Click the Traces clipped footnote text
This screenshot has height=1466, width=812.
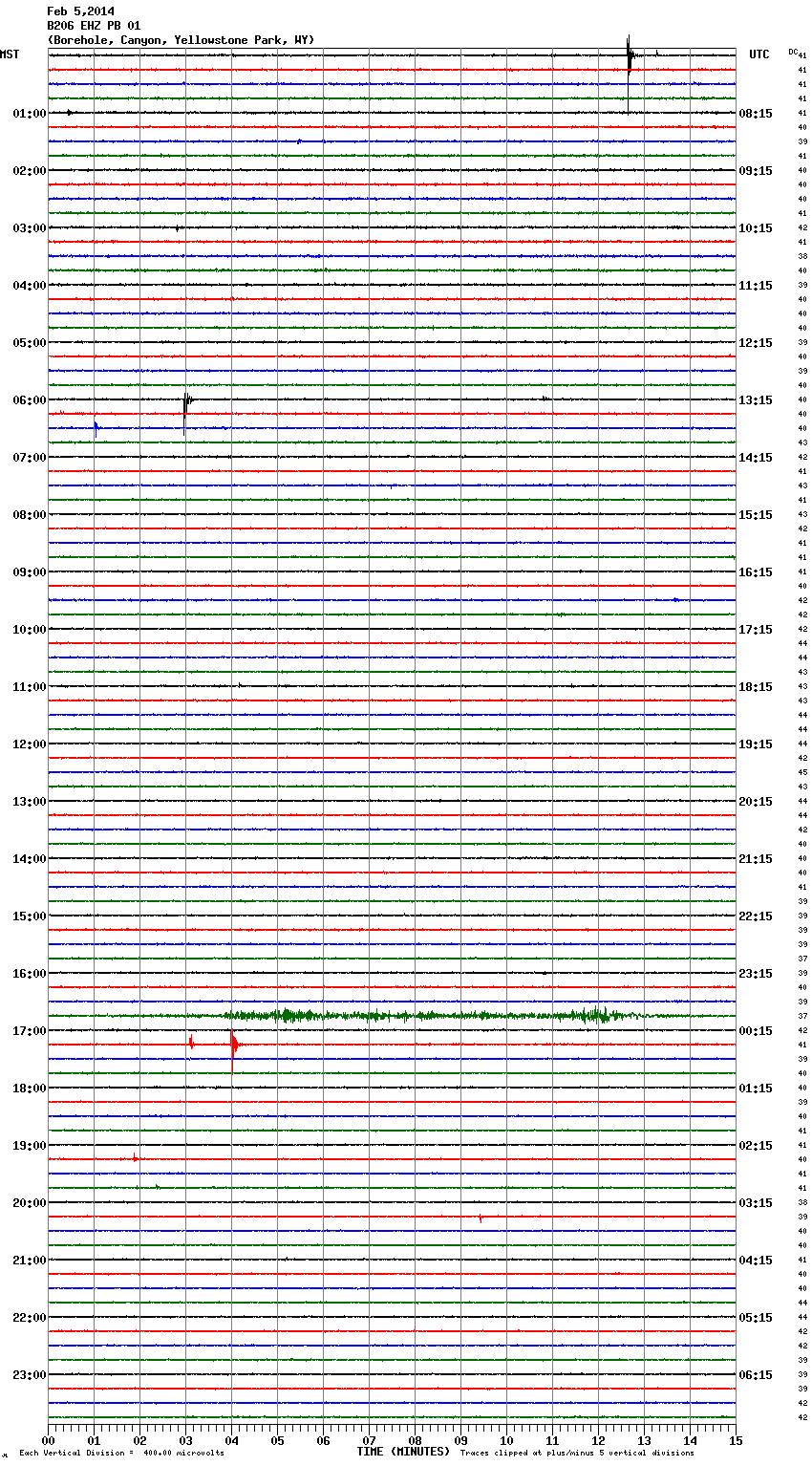click(577, 1454)
